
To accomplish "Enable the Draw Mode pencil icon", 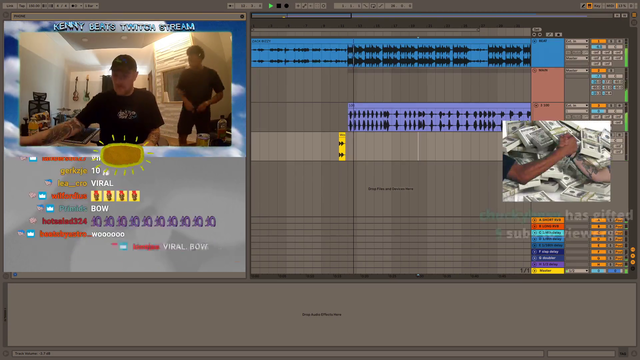I will point(583,6).
